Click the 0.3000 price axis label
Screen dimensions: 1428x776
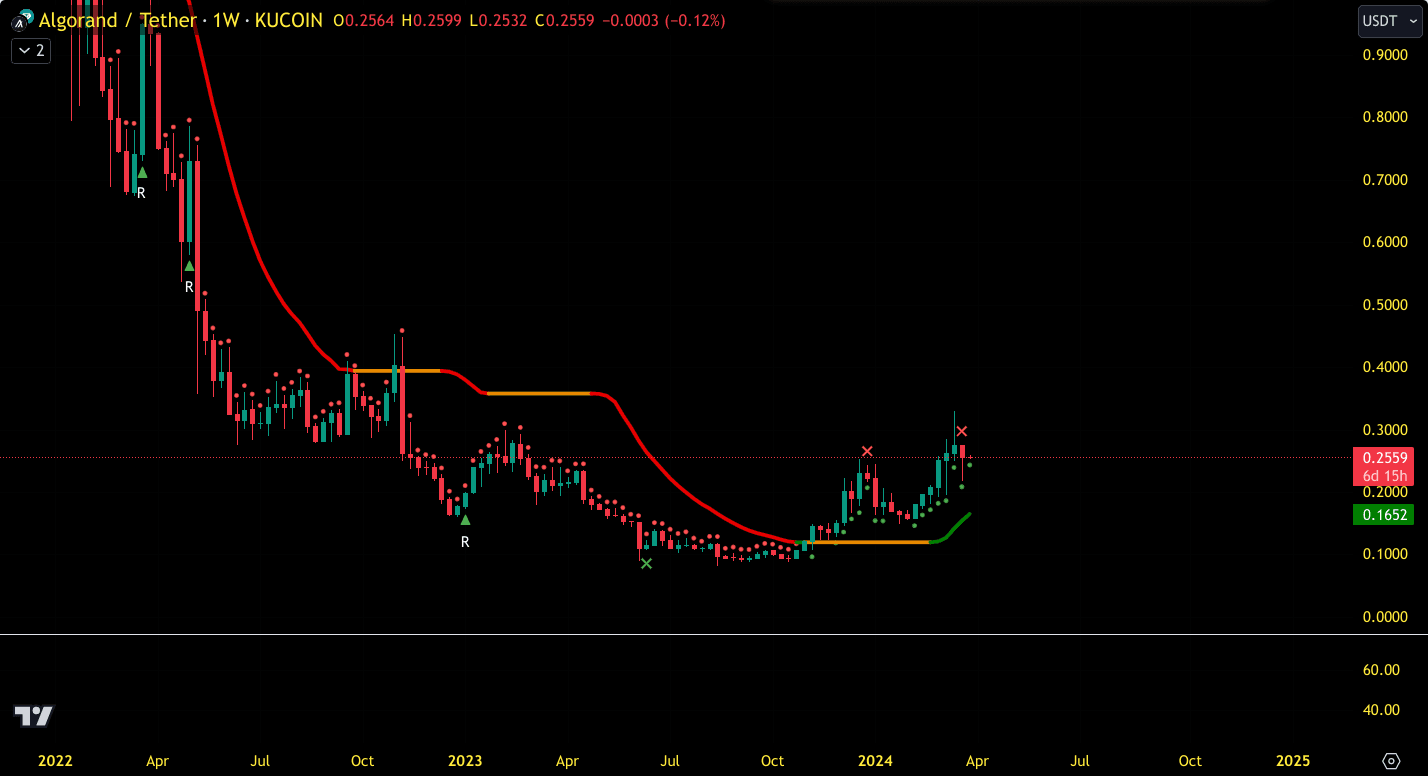point(1385,430)
